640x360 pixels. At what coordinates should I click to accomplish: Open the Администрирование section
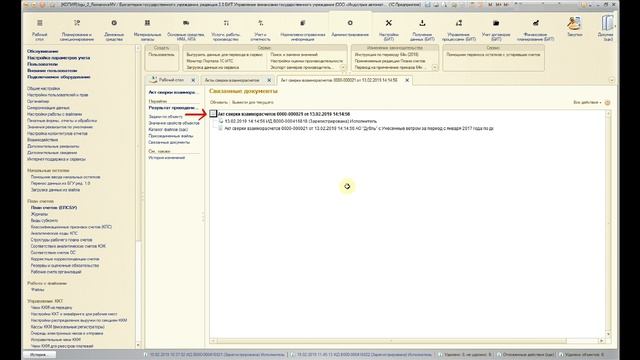point(350,29)
